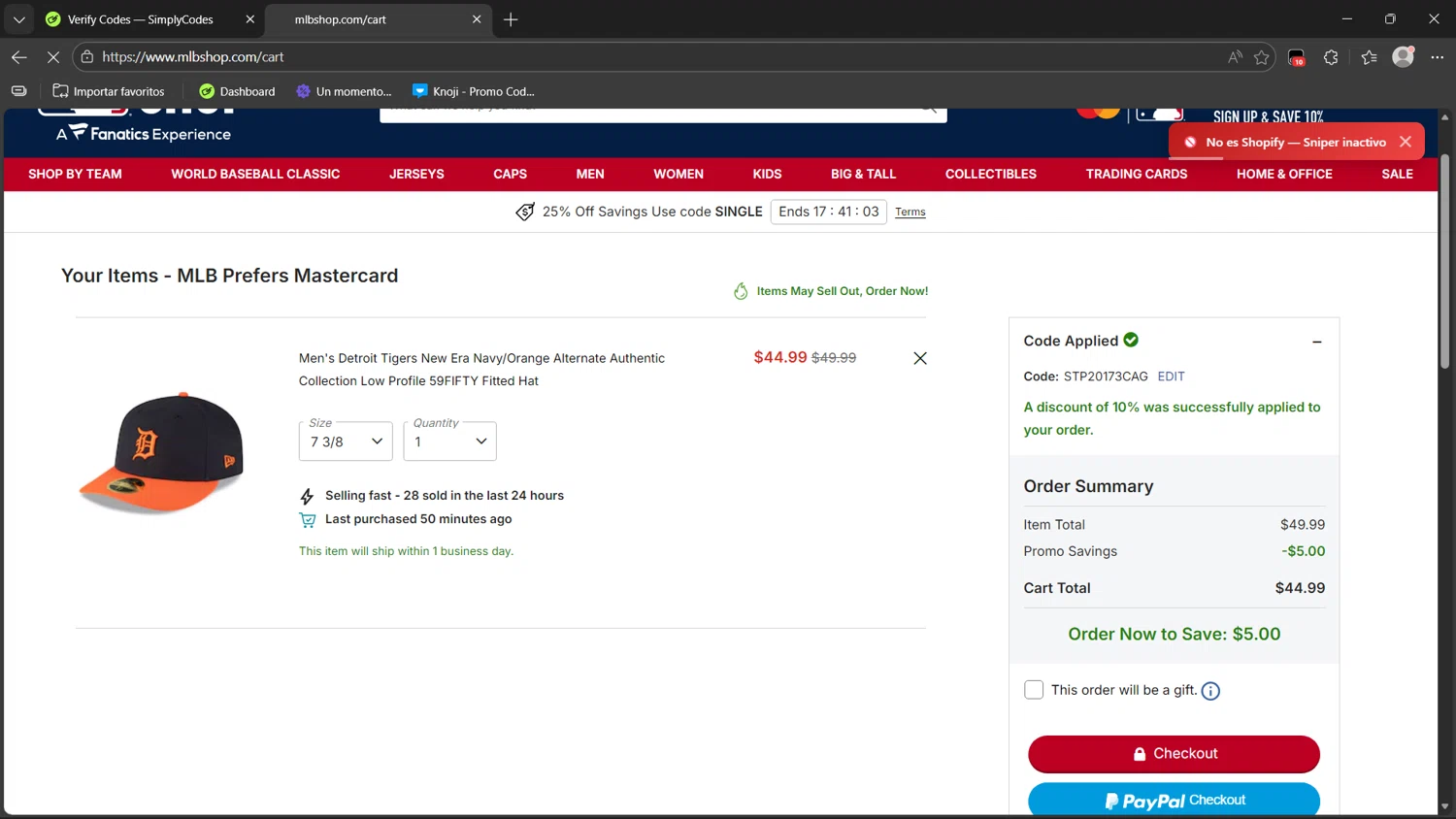The image size is (1456, 819).
Task: Add this page to favorites star
Action: point(1261,57)
